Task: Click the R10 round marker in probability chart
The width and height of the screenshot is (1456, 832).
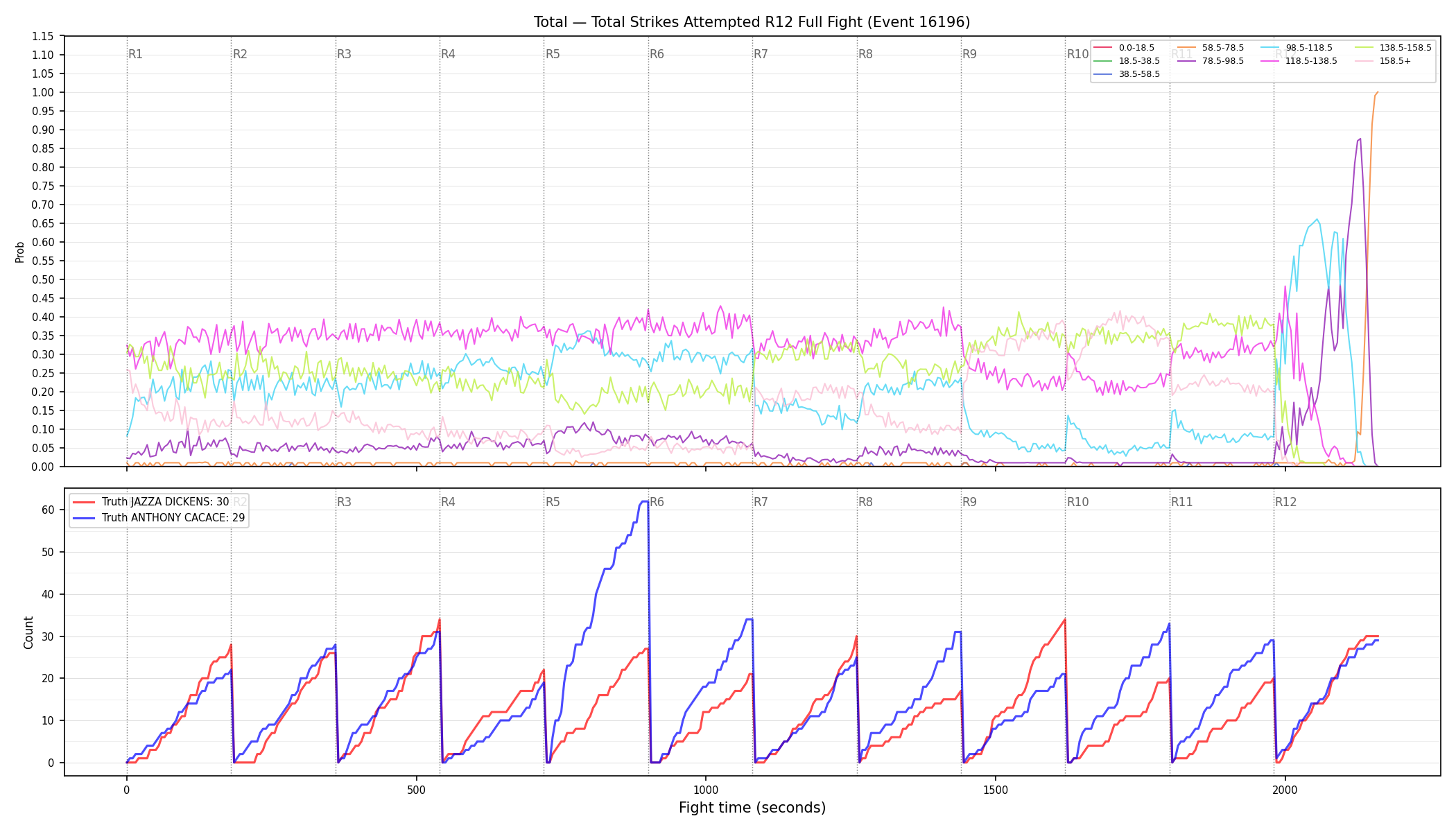Action: [1077, 54]
